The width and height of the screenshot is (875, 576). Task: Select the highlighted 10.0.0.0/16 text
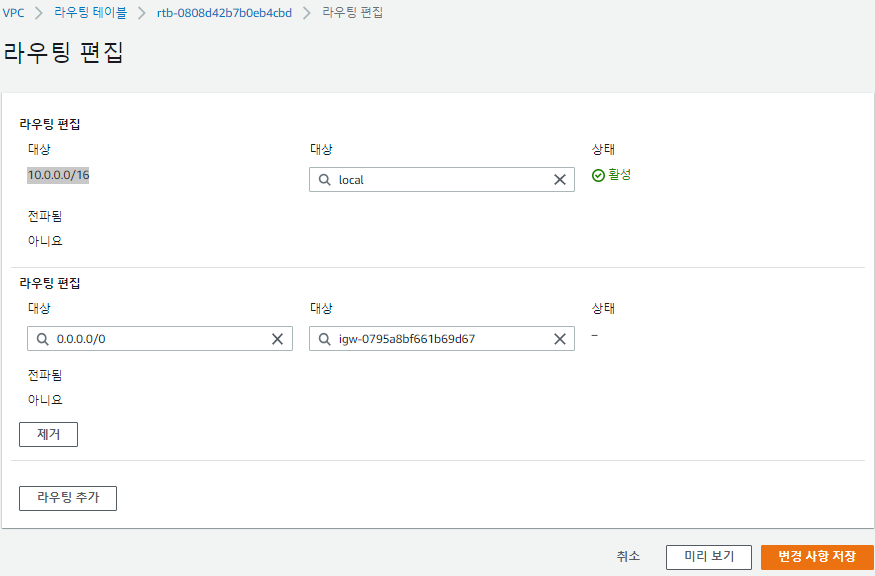tap(59, 175)
